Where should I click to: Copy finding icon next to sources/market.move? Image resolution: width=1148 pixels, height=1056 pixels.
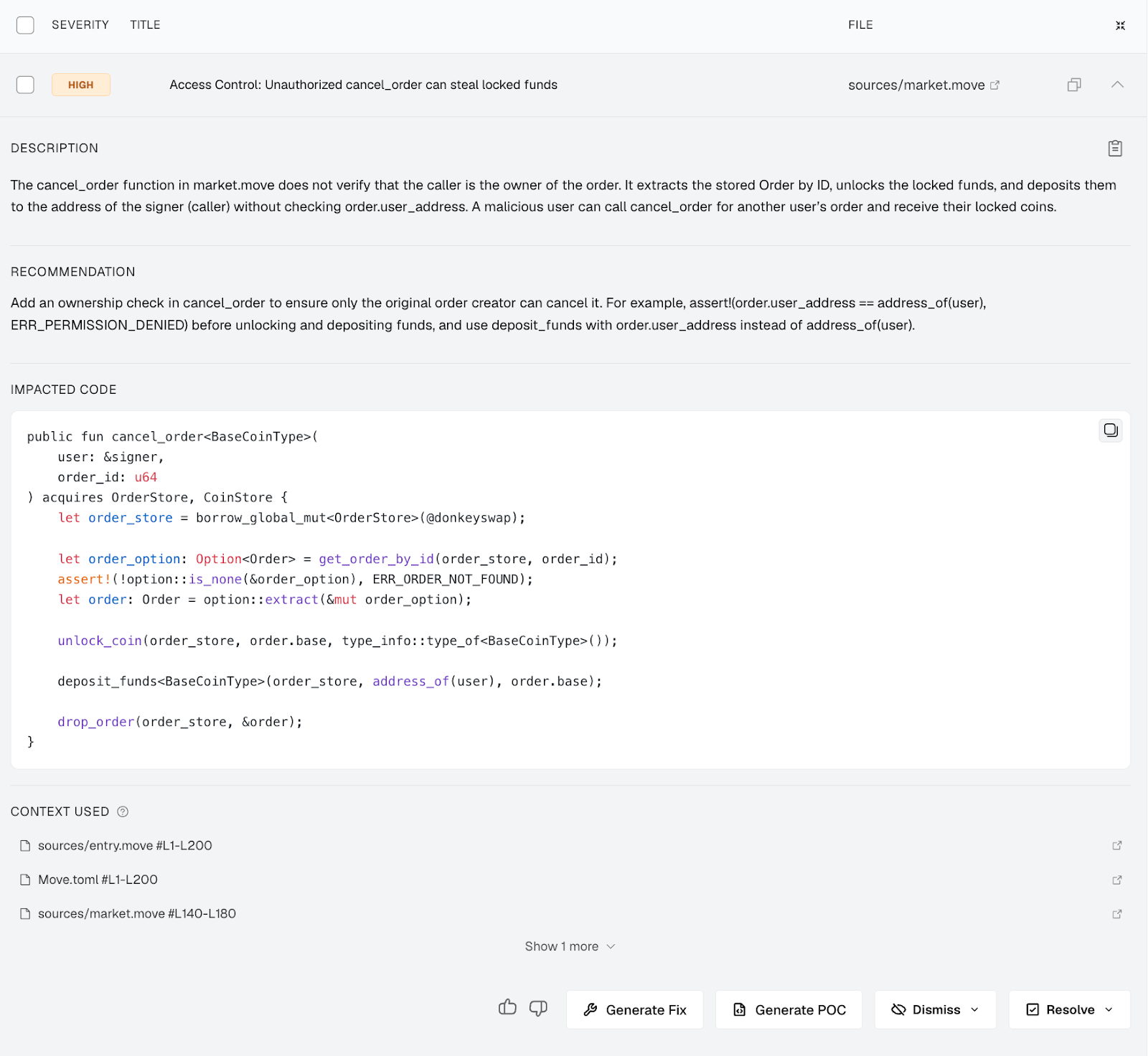click(1074, 85)
